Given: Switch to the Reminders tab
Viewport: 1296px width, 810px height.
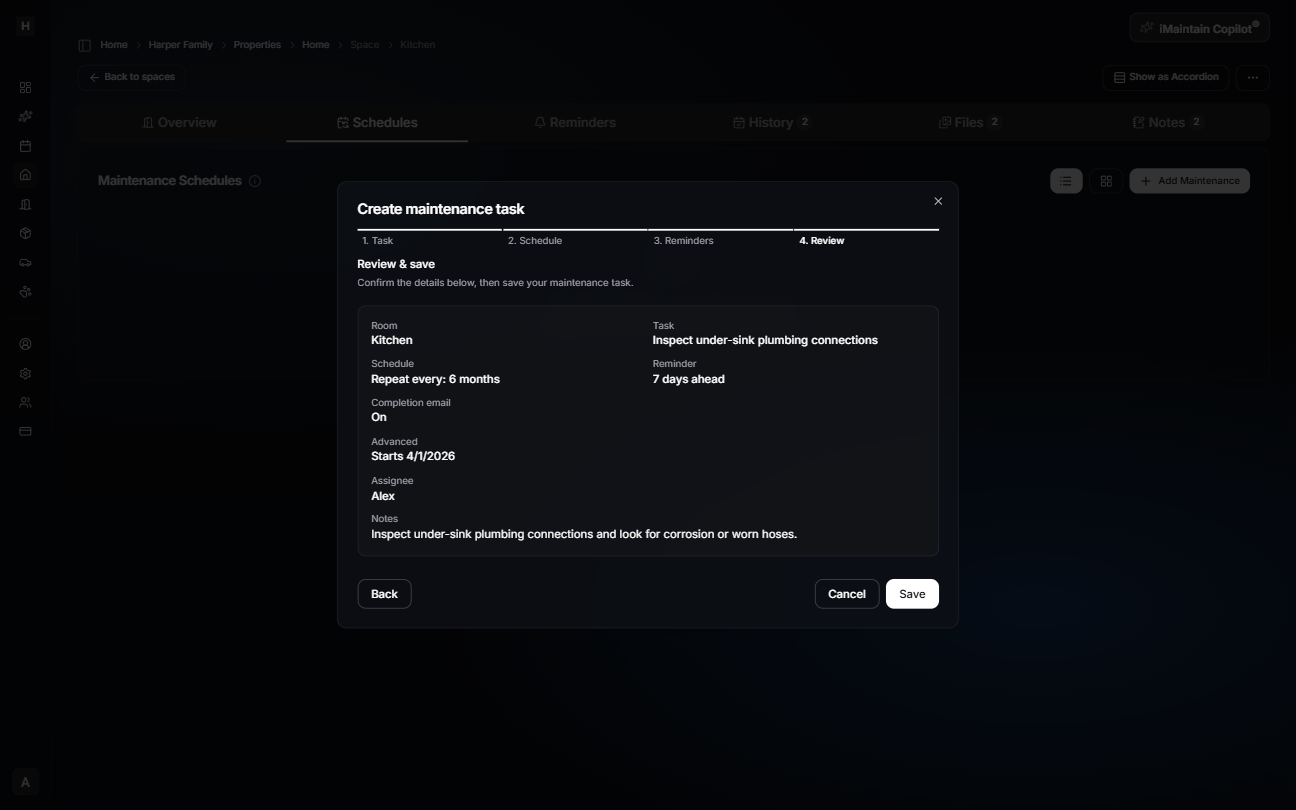Looking at the screenshot, I should (x=575, y=122).
